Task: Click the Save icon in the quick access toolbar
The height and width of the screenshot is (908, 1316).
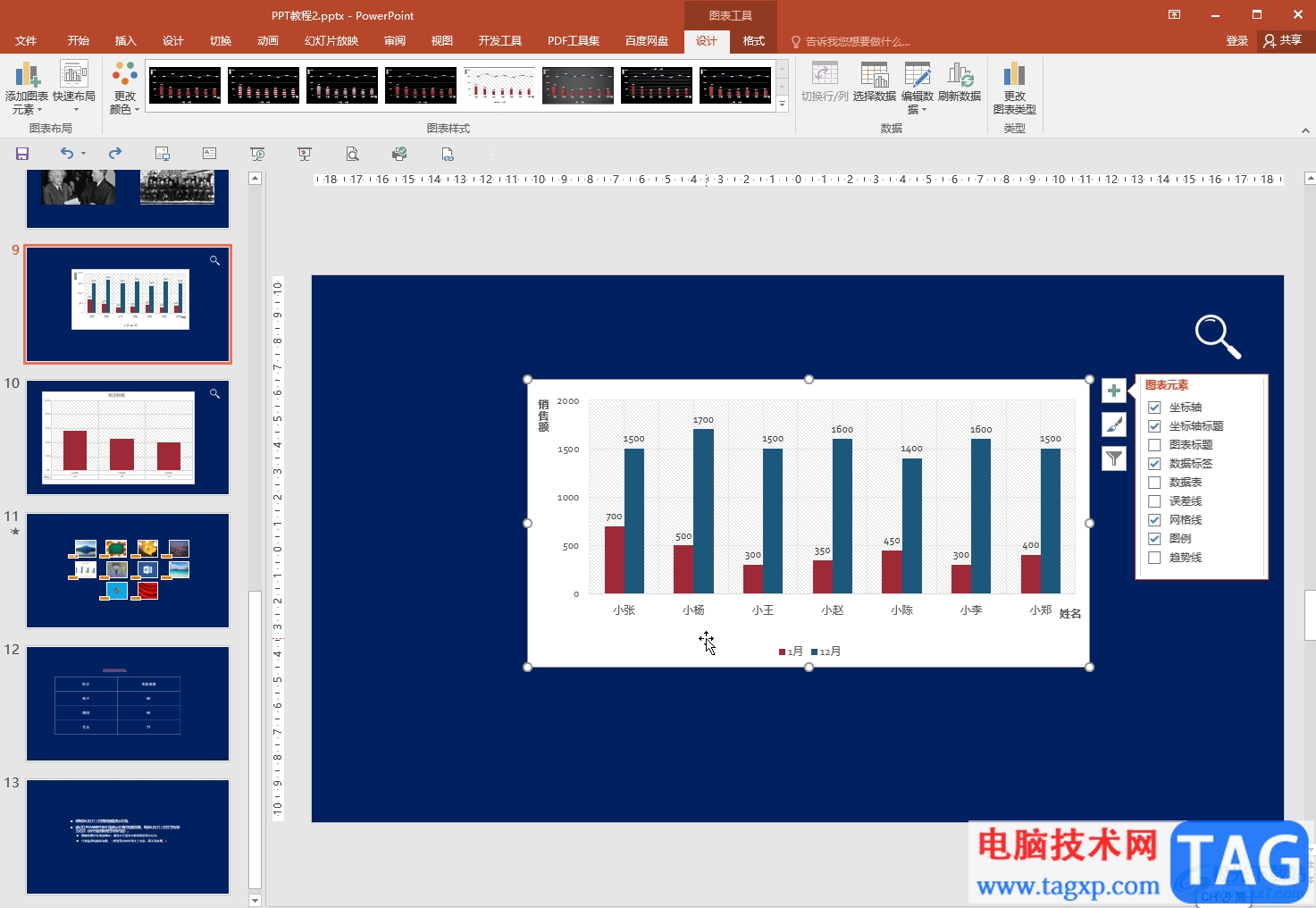Action: [x=22, y=154]
